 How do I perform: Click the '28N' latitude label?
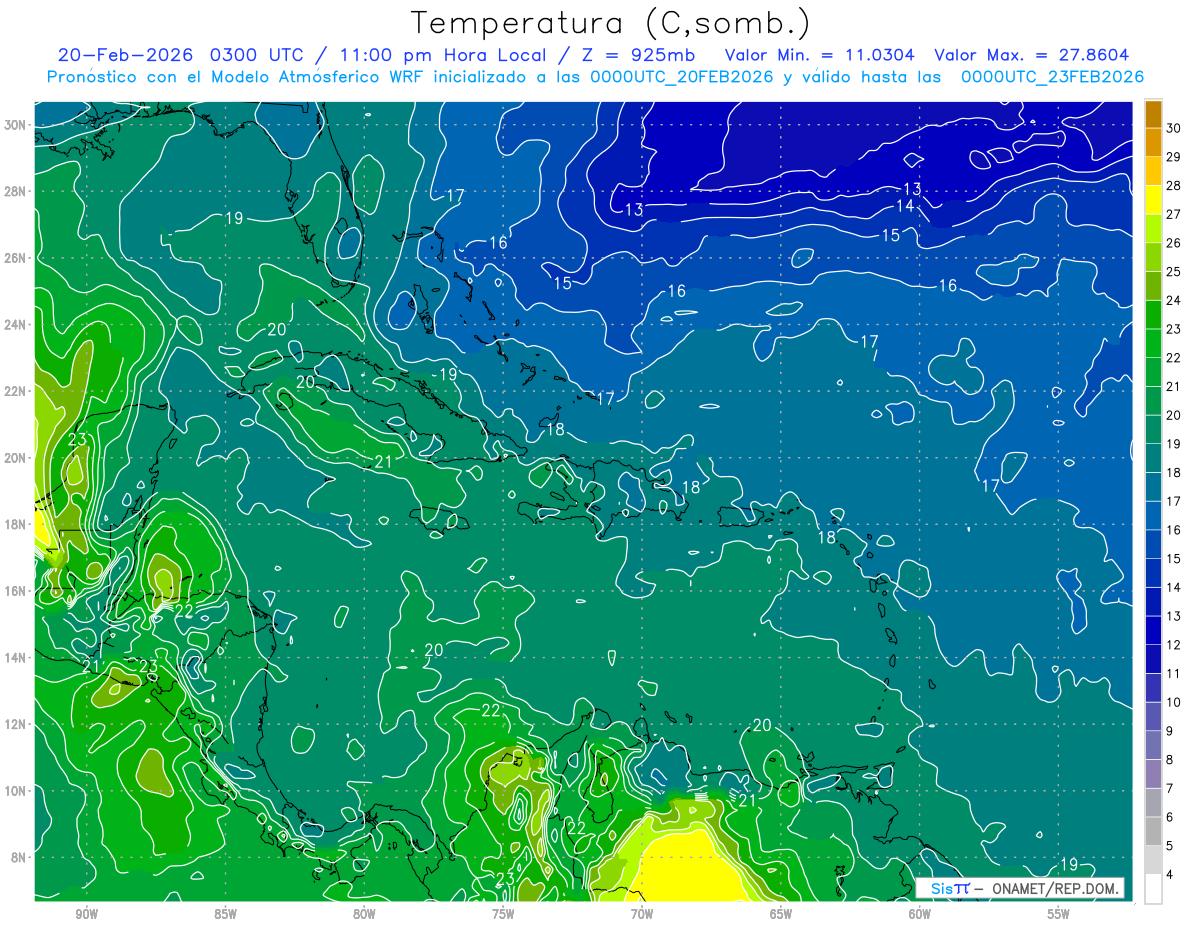pos(15,191)
